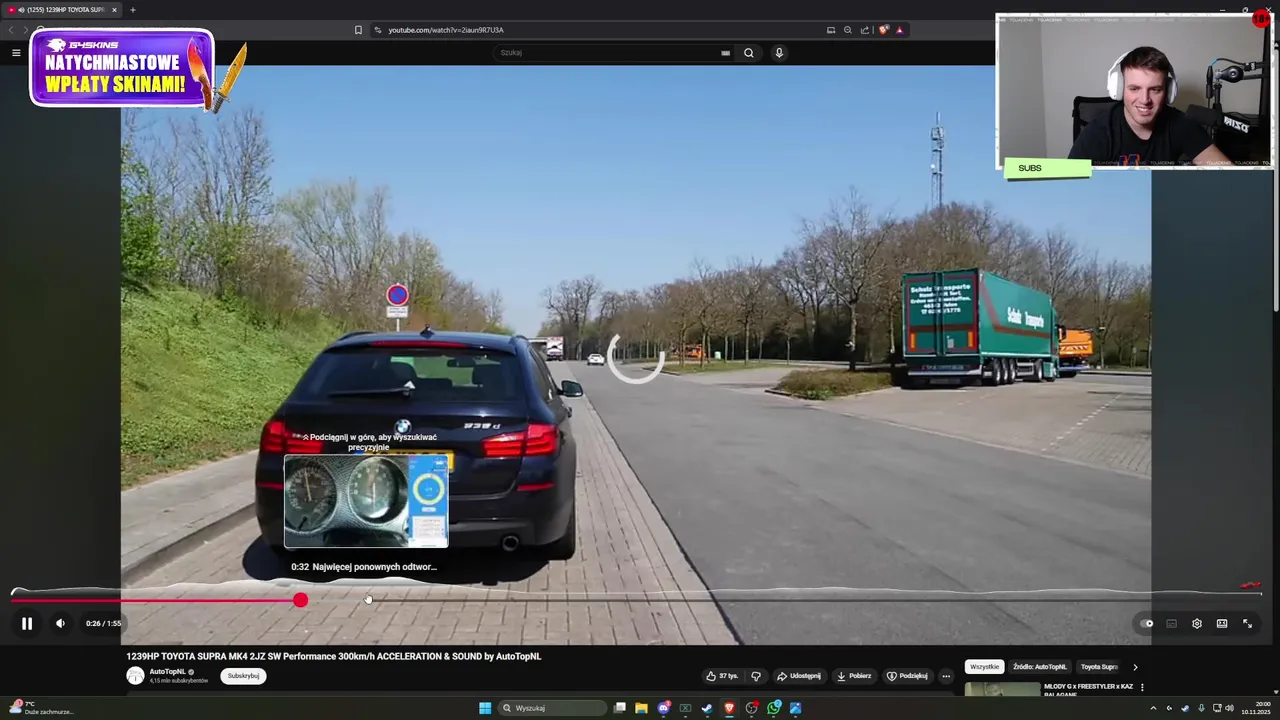Viewport: 1280px width, 720px height.
Task: Open Discord from the taskbar
Action: point(663,708)
